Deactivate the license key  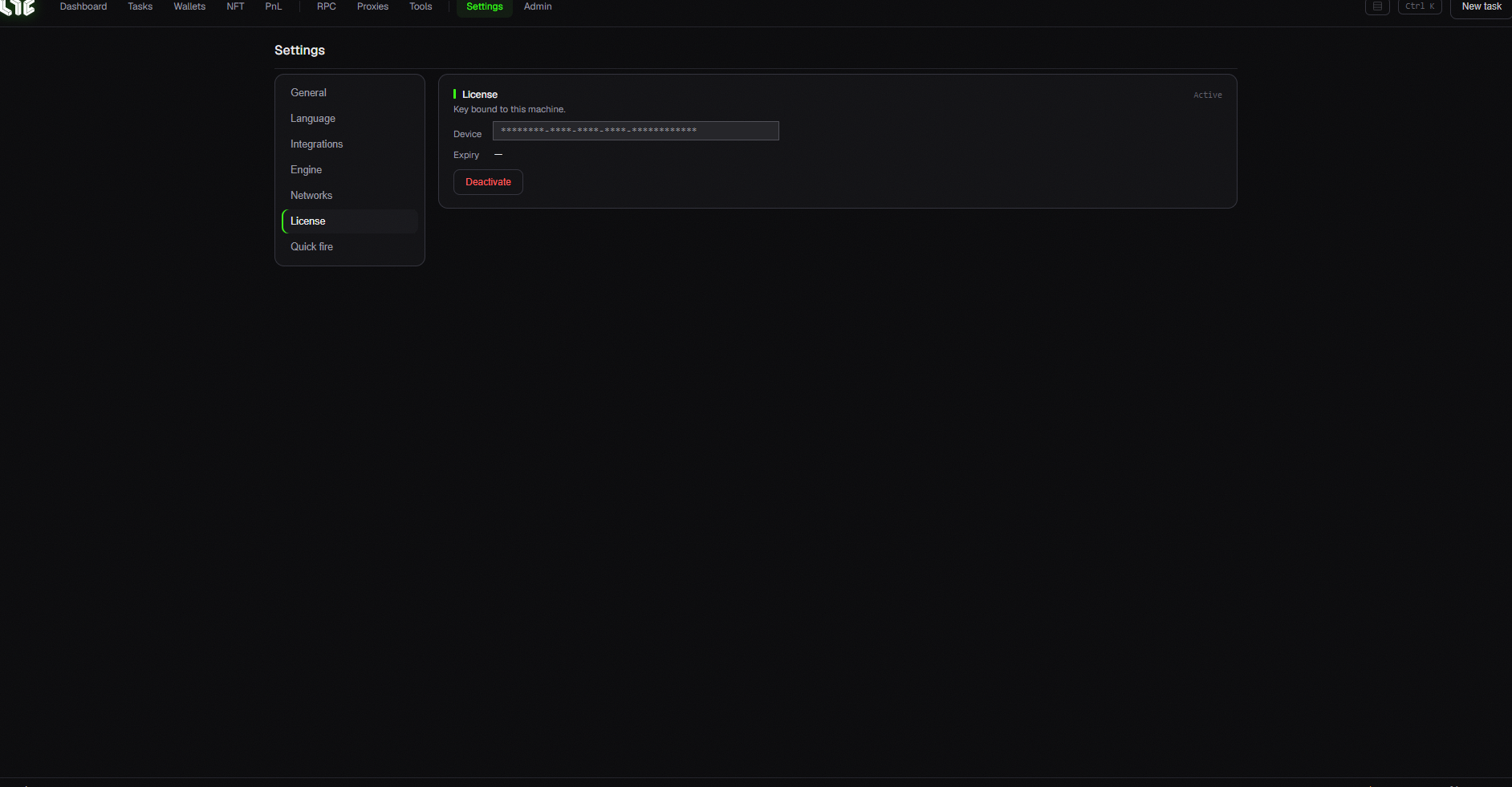488,182
